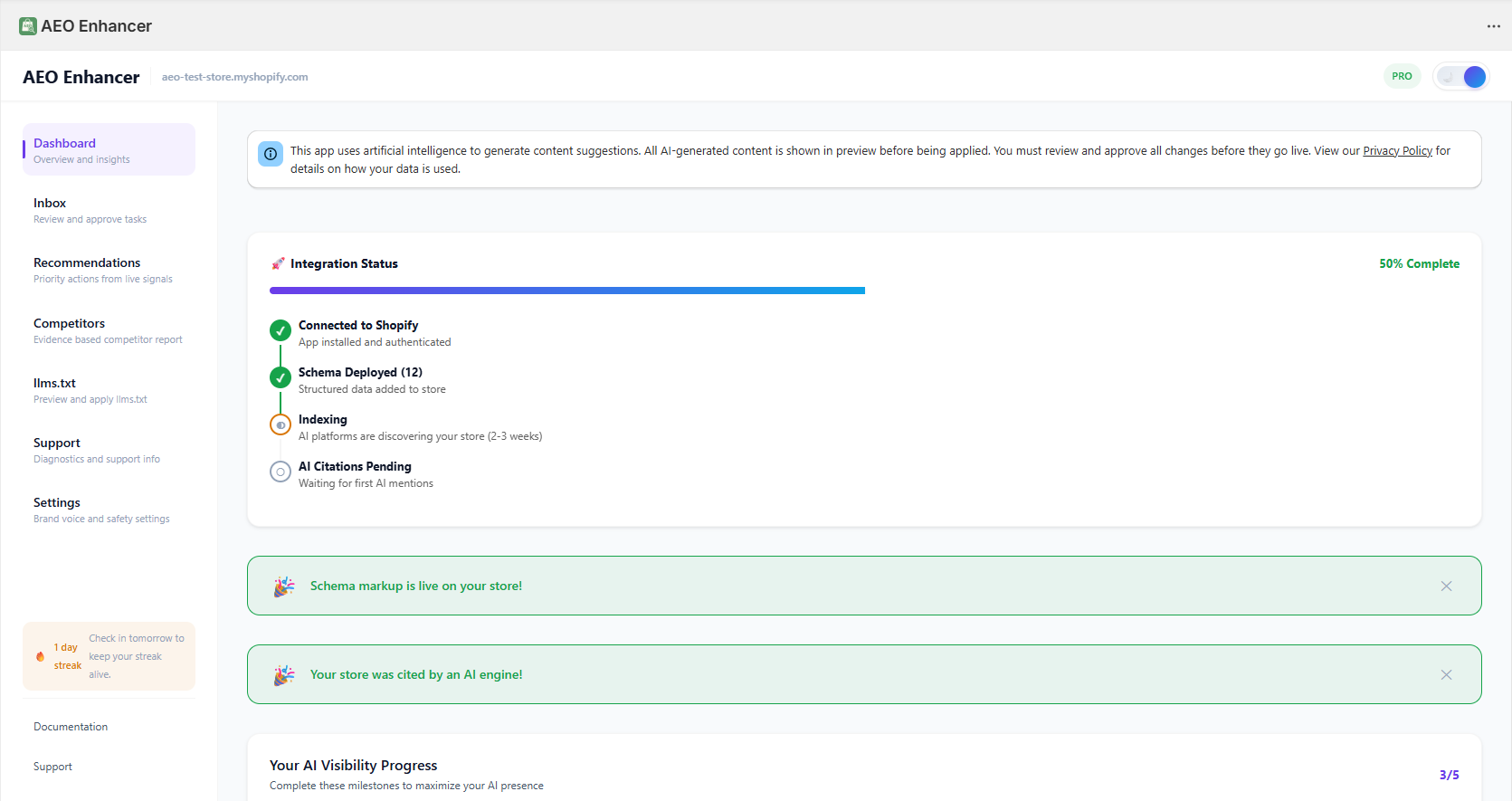
Task: Dismiss the store was cited by AI banner
Action: (1446, 675)
